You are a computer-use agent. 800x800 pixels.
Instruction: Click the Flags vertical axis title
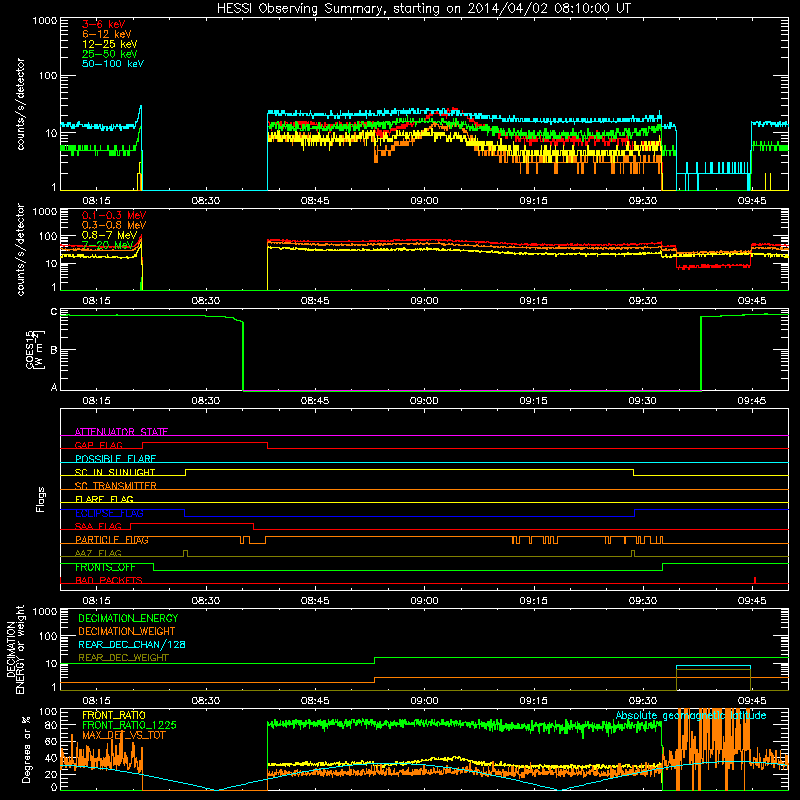click(x=41, y=499)
